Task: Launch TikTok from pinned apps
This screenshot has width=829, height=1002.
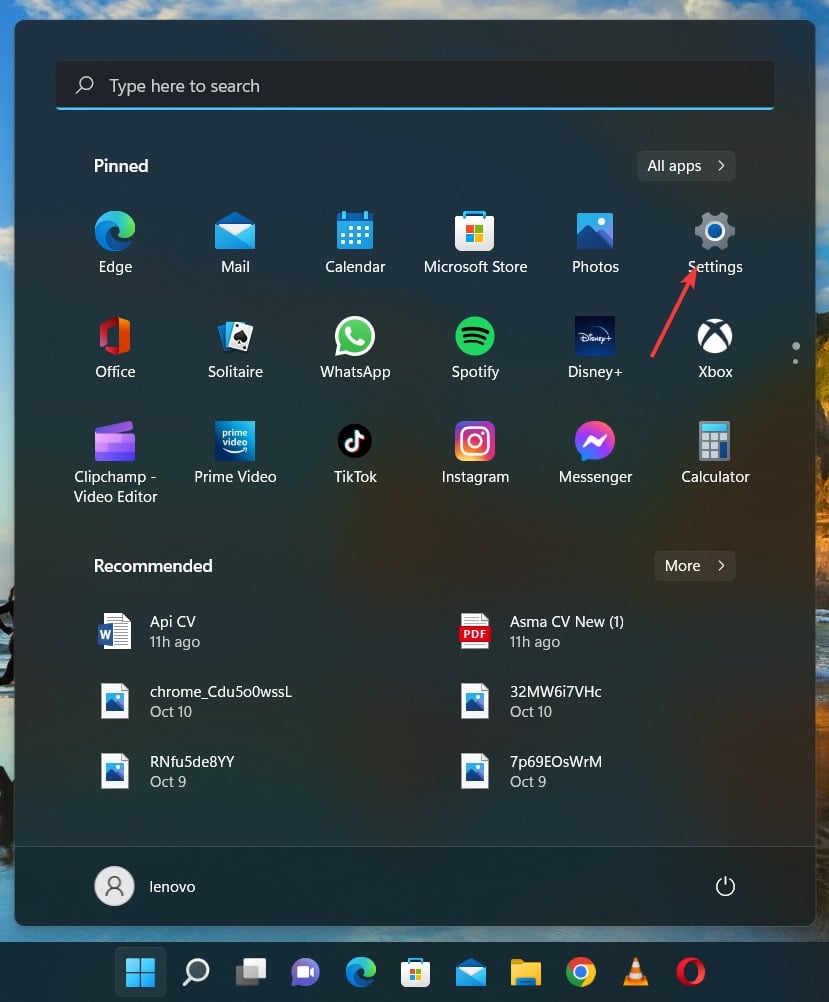Action: (355, 452)
